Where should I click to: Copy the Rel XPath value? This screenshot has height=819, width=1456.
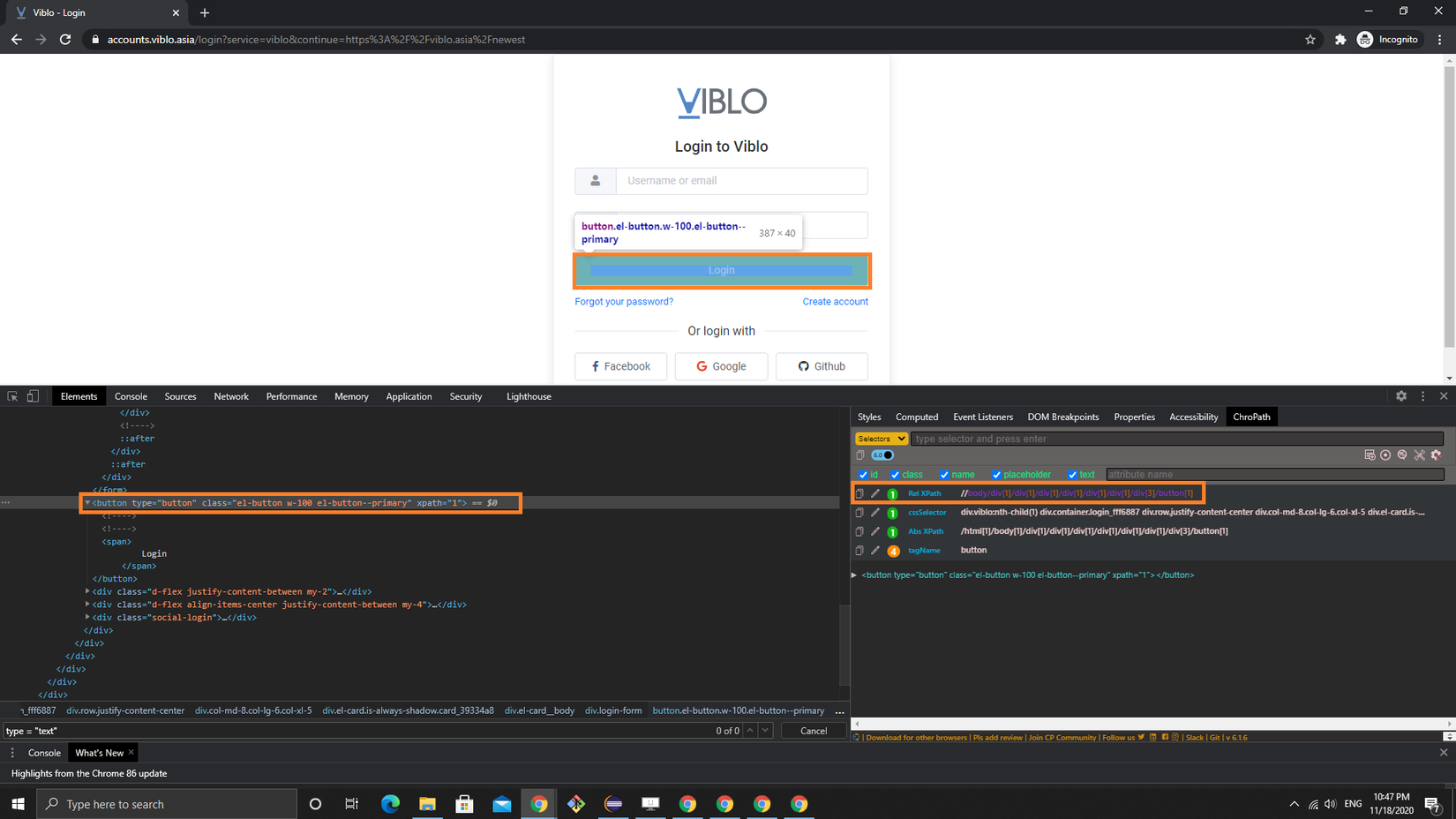(x=859, y=493)
